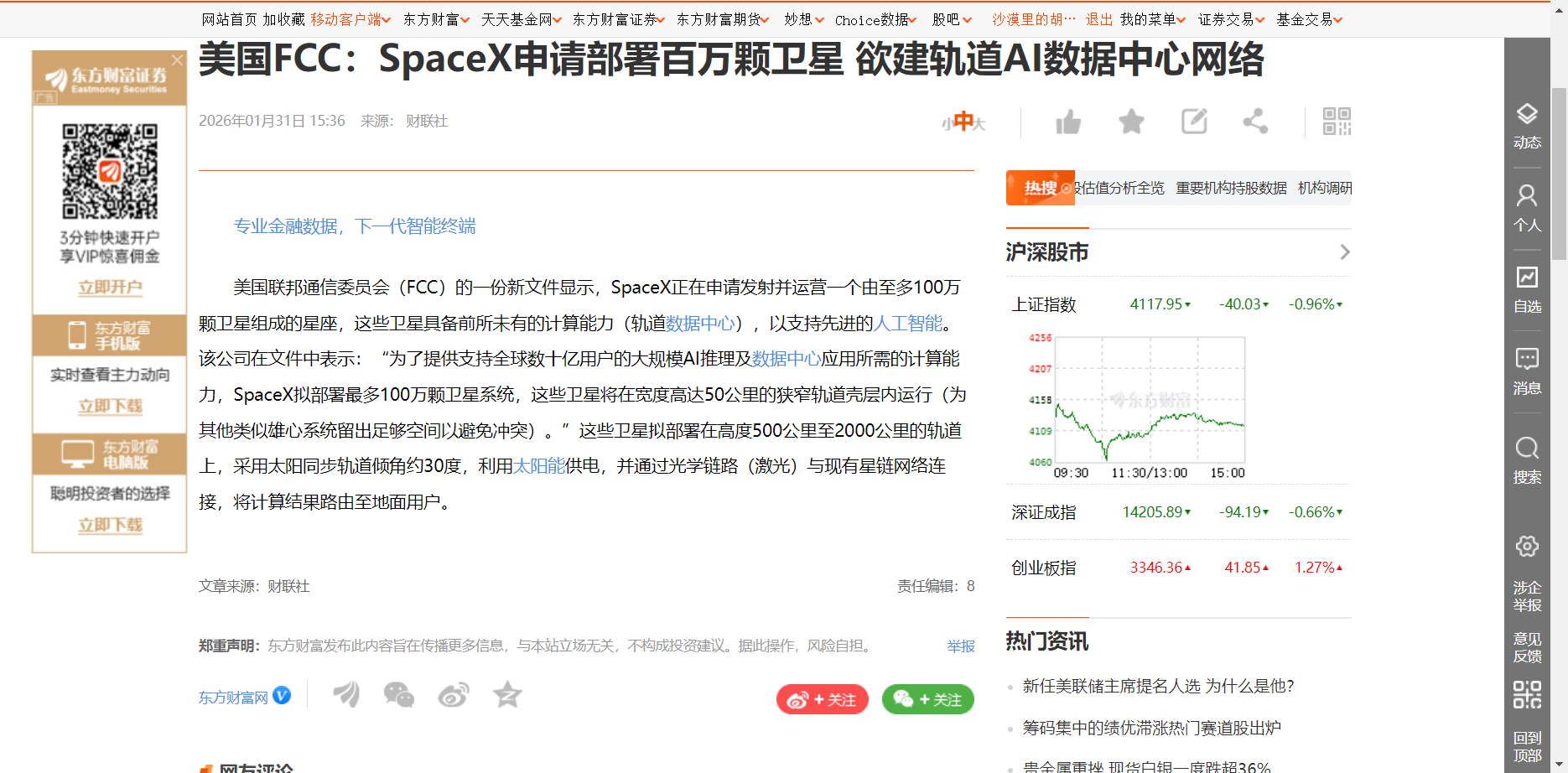Set font size to medium (中)
The width and height of the screenshot is (1568, 773).
[x=963, y=121]
